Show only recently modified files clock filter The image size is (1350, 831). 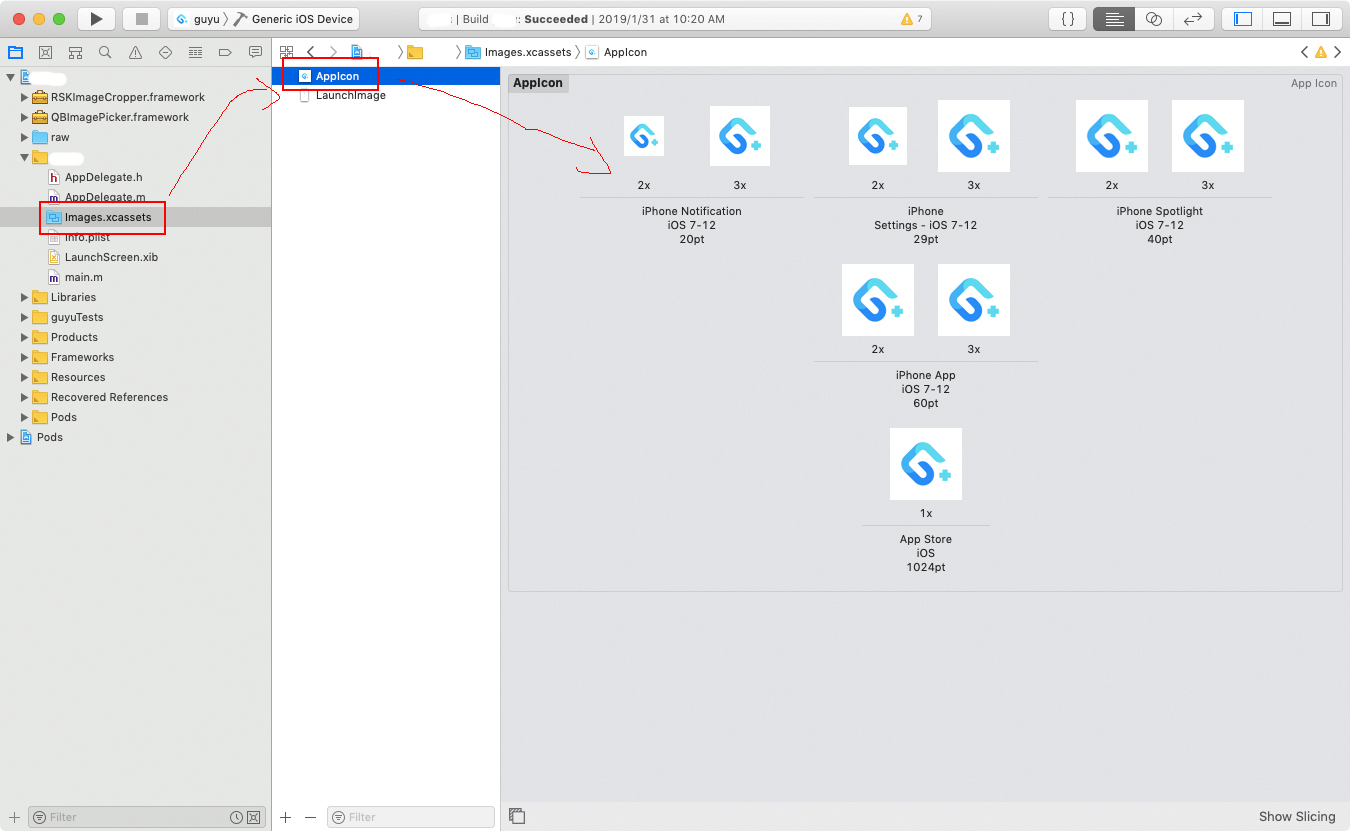[236, 817]
